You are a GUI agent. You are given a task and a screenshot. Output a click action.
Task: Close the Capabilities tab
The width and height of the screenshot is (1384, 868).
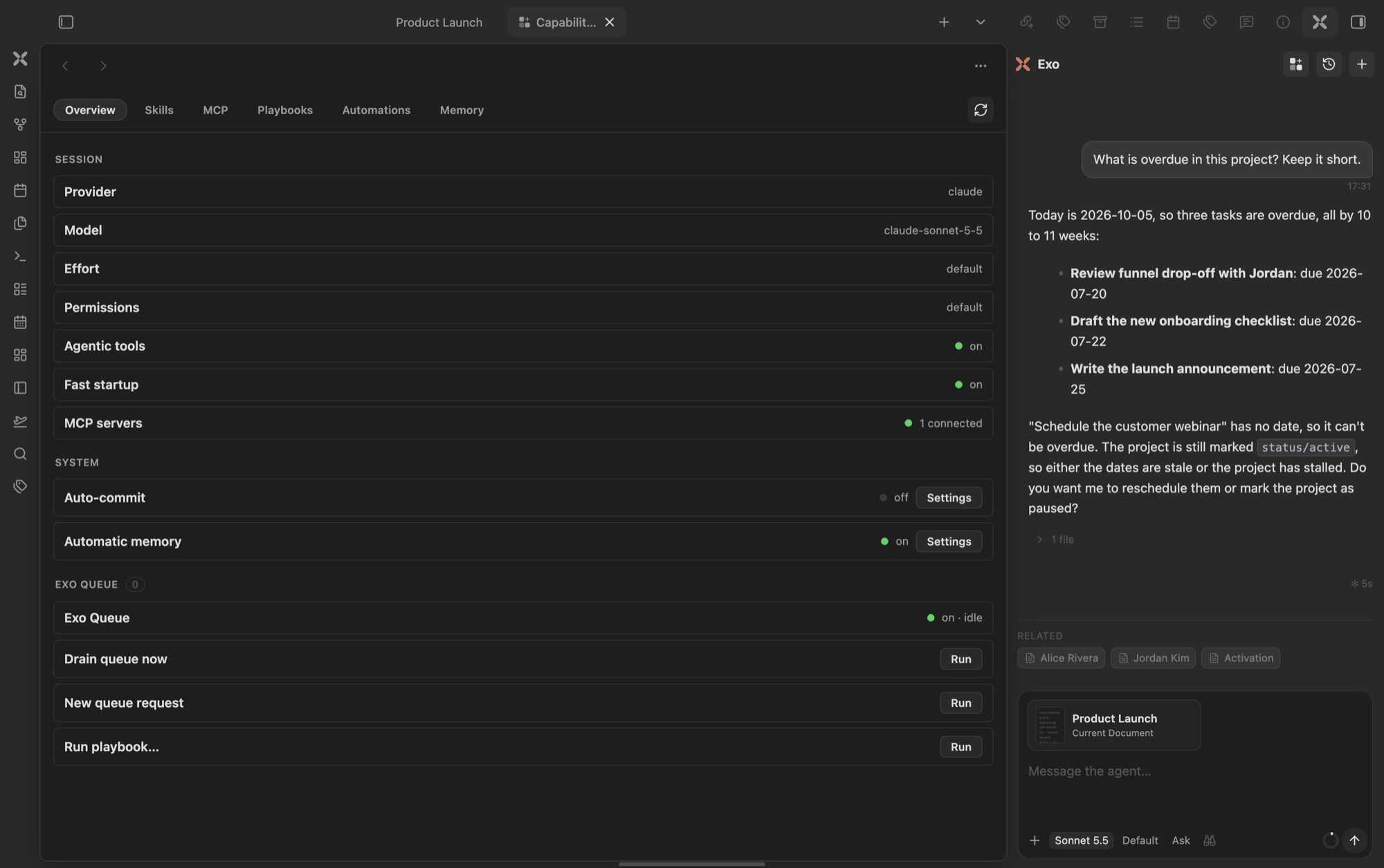[610, 22]
